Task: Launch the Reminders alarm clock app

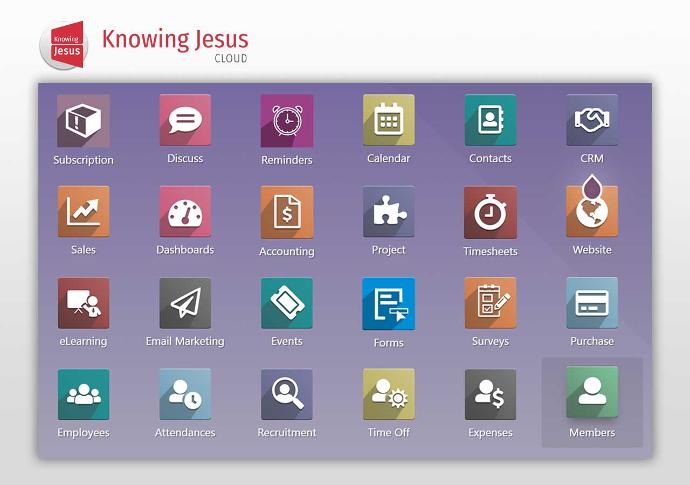Action: tap(287, 121)
